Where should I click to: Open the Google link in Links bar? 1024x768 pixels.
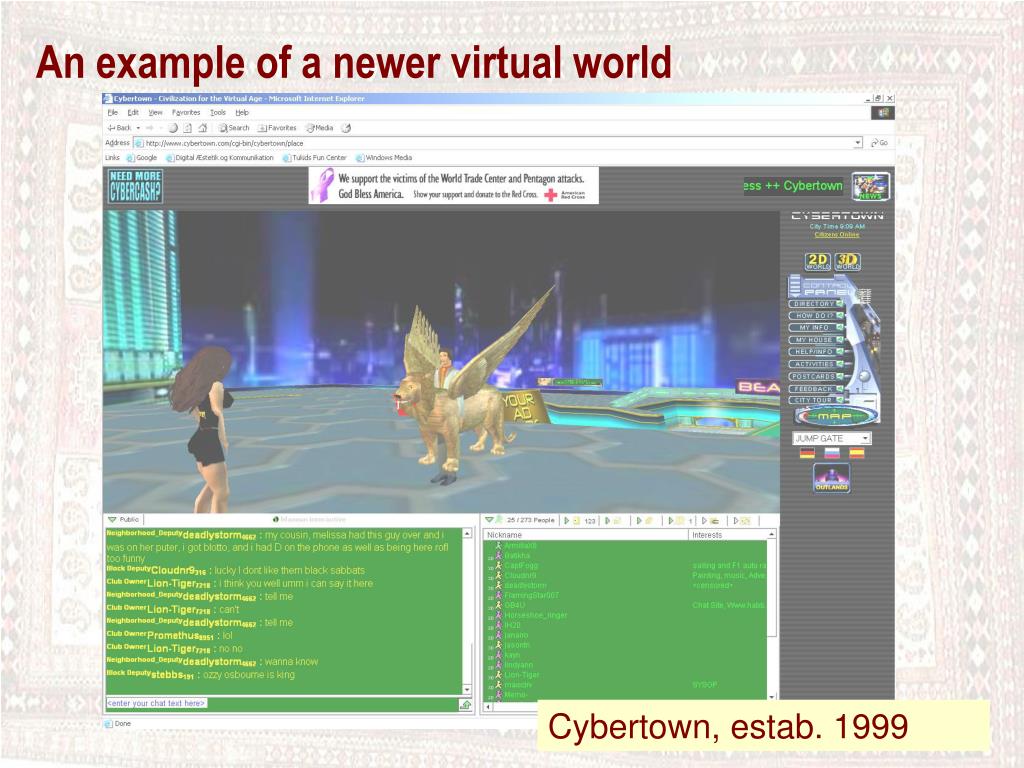click(142, 157)
